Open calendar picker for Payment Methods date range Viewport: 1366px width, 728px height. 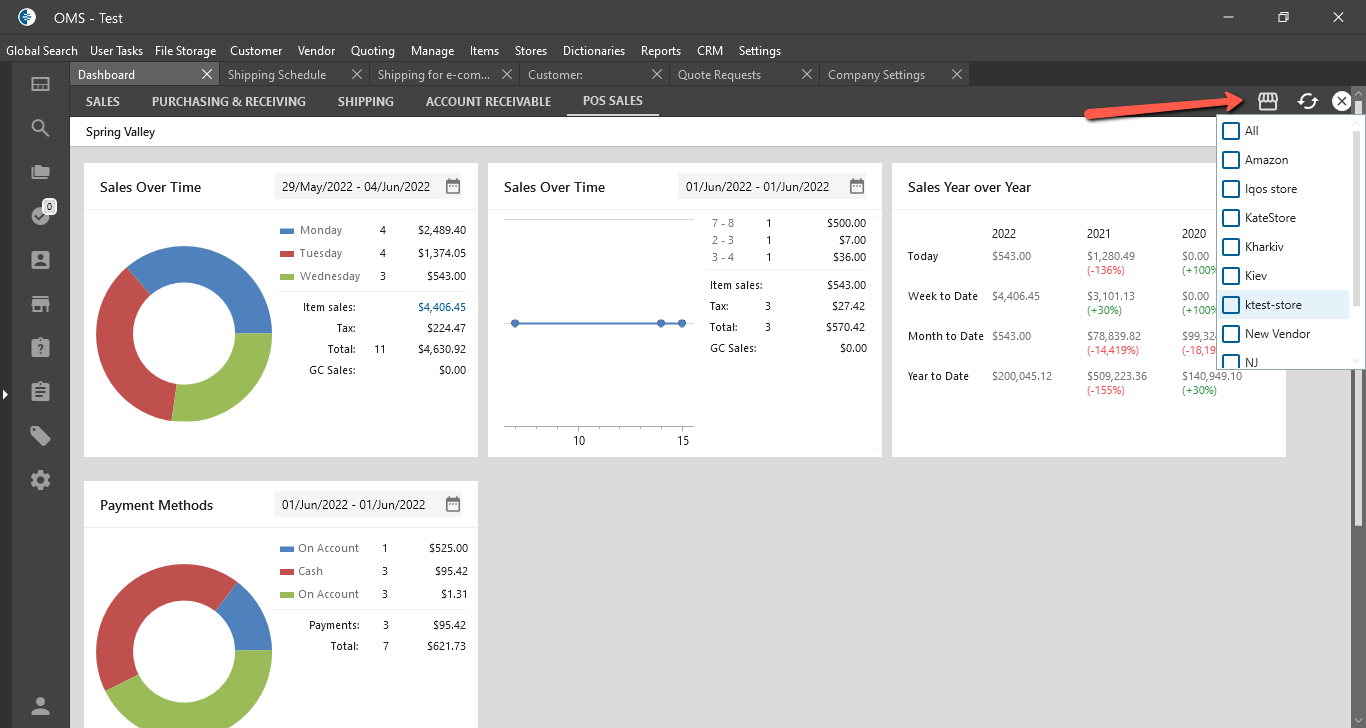(453, 505)
